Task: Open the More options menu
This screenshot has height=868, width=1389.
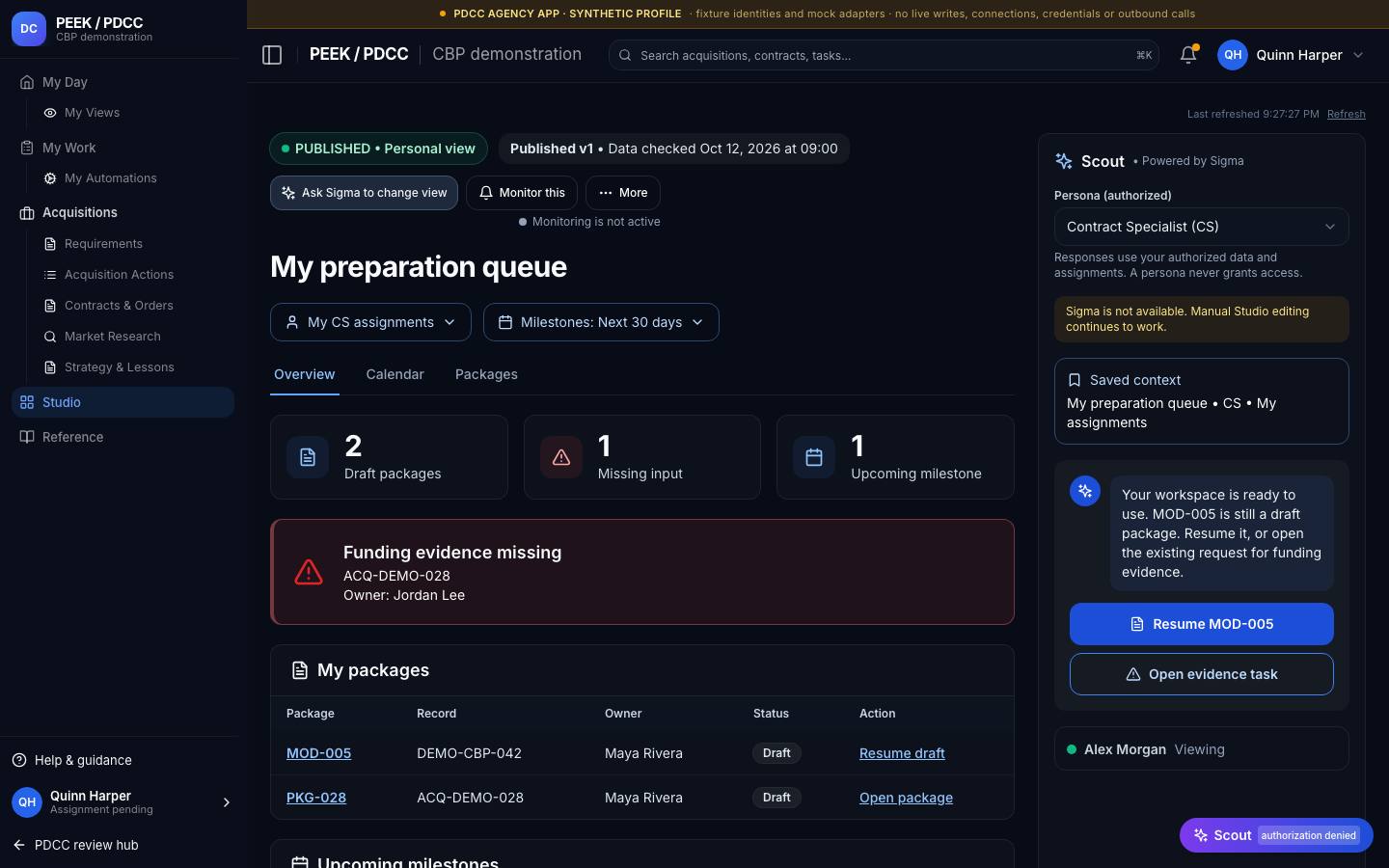Action: click(622, 193)
